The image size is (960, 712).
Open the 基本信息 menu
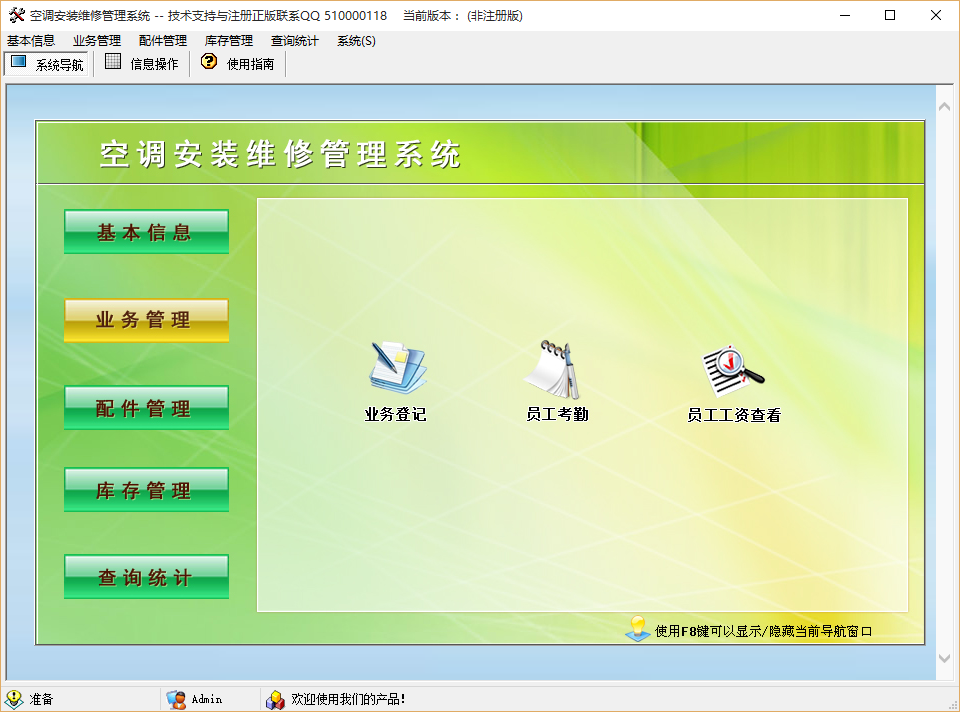(31, 41)
